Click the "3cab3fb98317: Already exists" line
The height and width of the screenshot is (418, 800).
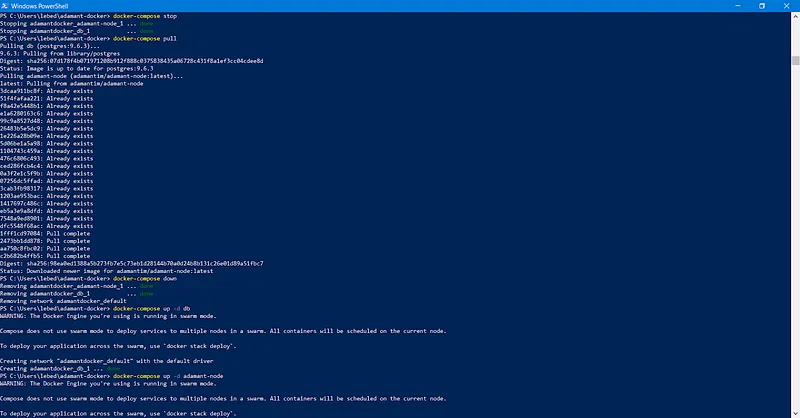tap(46, 188)
